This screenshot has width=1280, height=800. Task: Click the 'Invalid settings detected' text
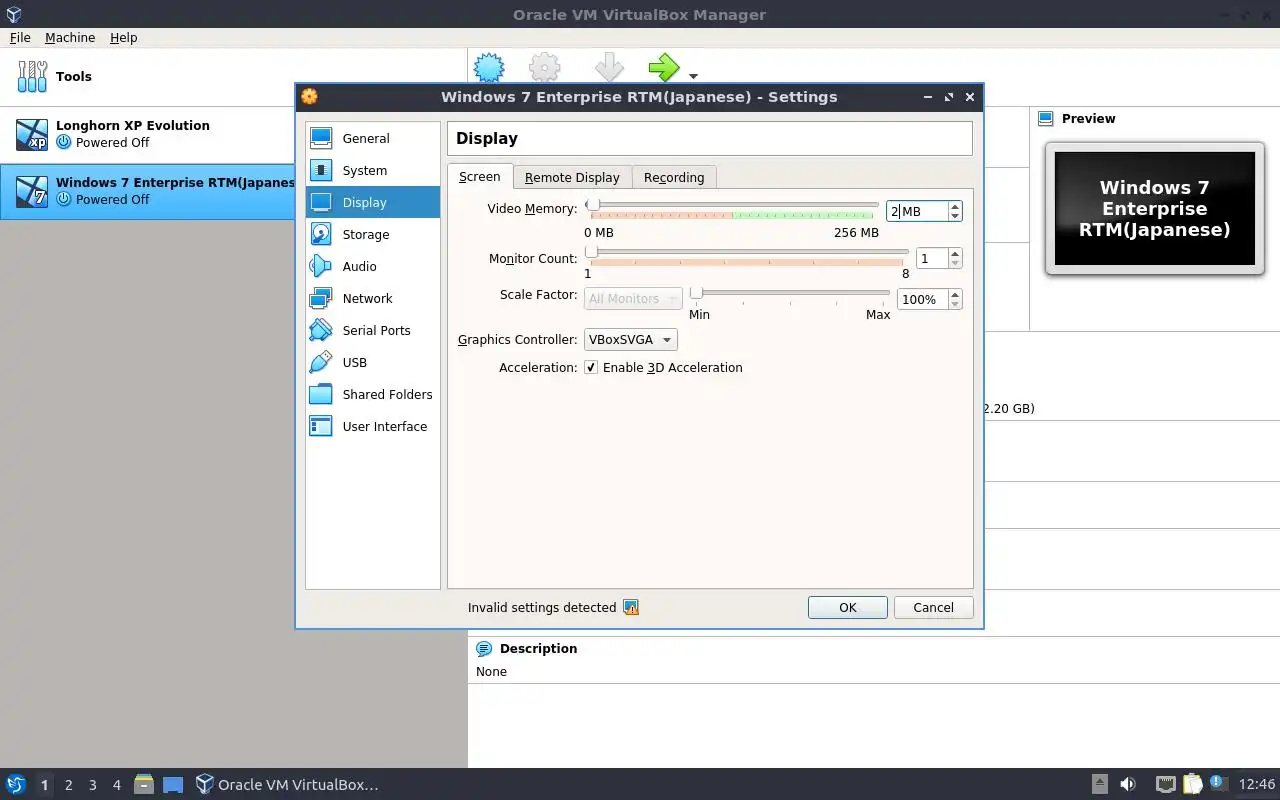[542, 607]
